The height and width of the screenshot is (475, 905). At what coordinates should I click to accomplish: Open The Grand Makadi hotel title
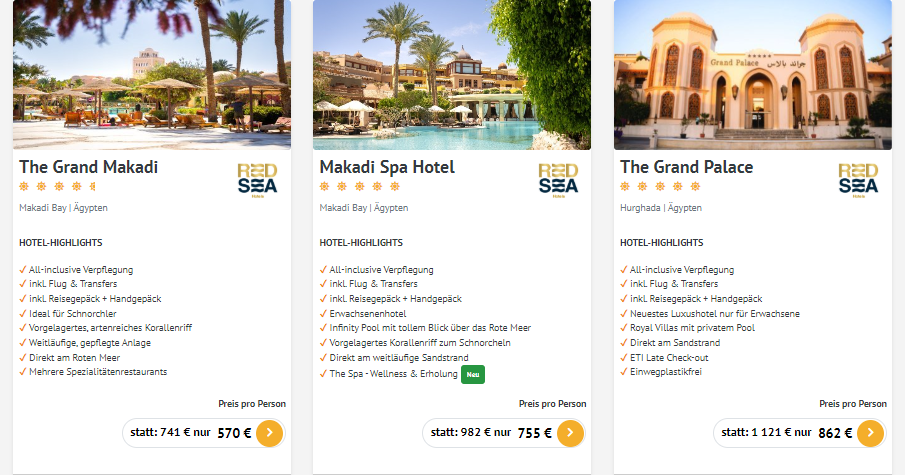pos(88,167)
